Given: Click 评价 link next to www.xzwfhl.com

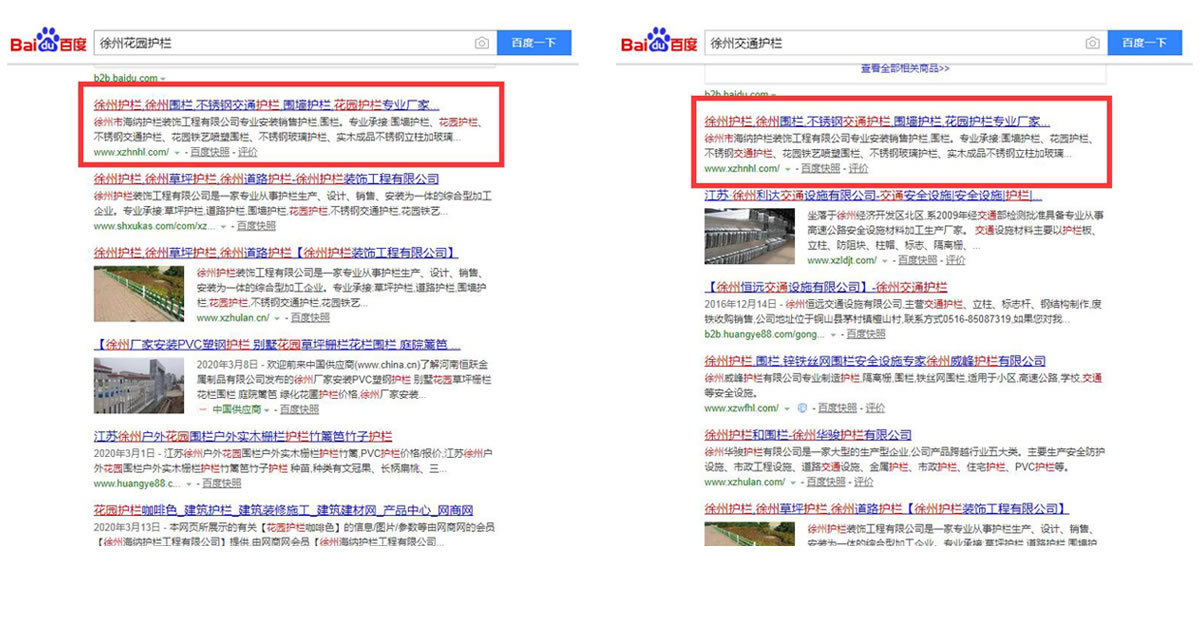Looking at the screenshot, I should pyautogui.click(x=875, y=408).
